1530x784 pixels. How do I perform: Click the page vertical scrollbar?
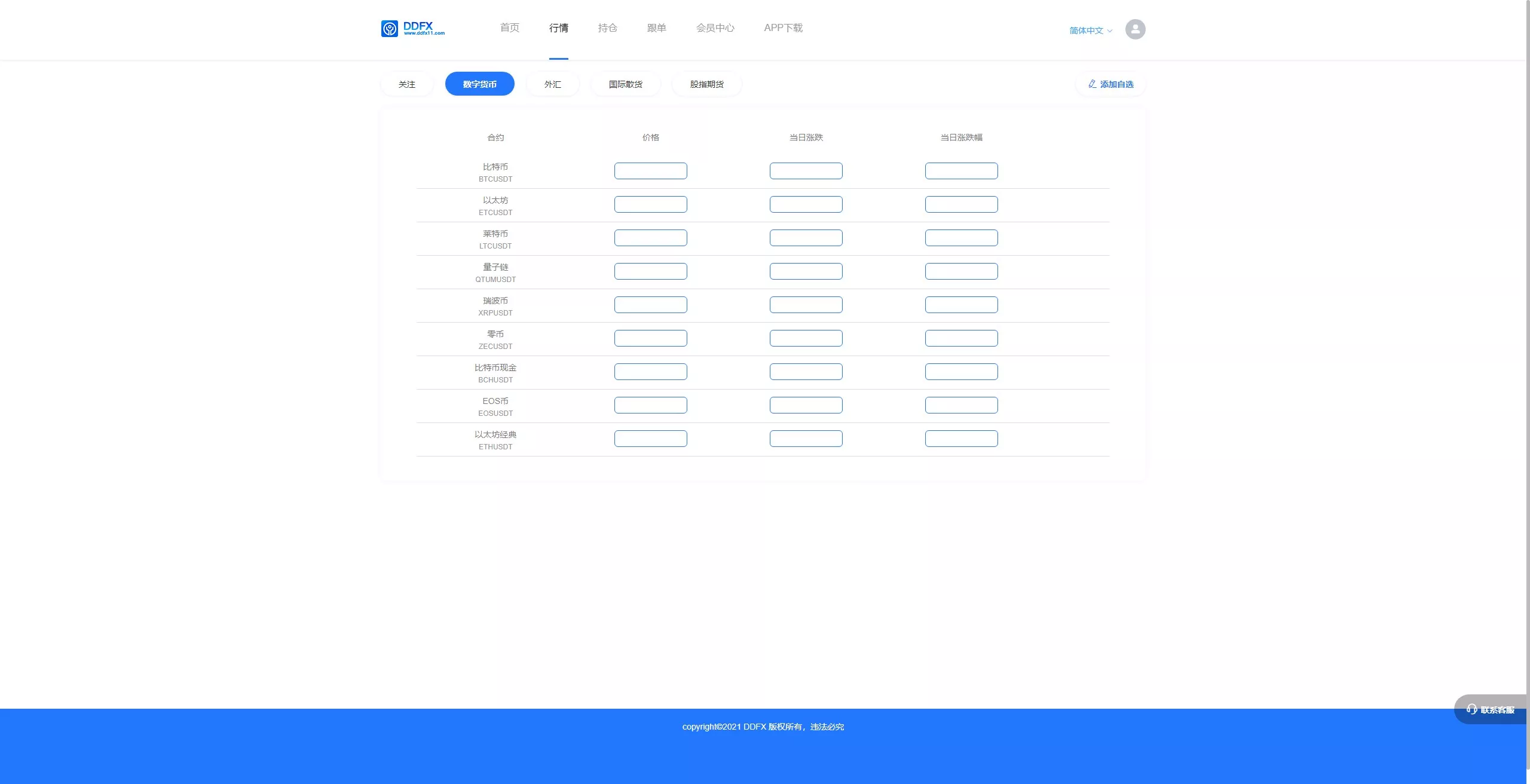pyautogui.click(x=1527, y=359)
